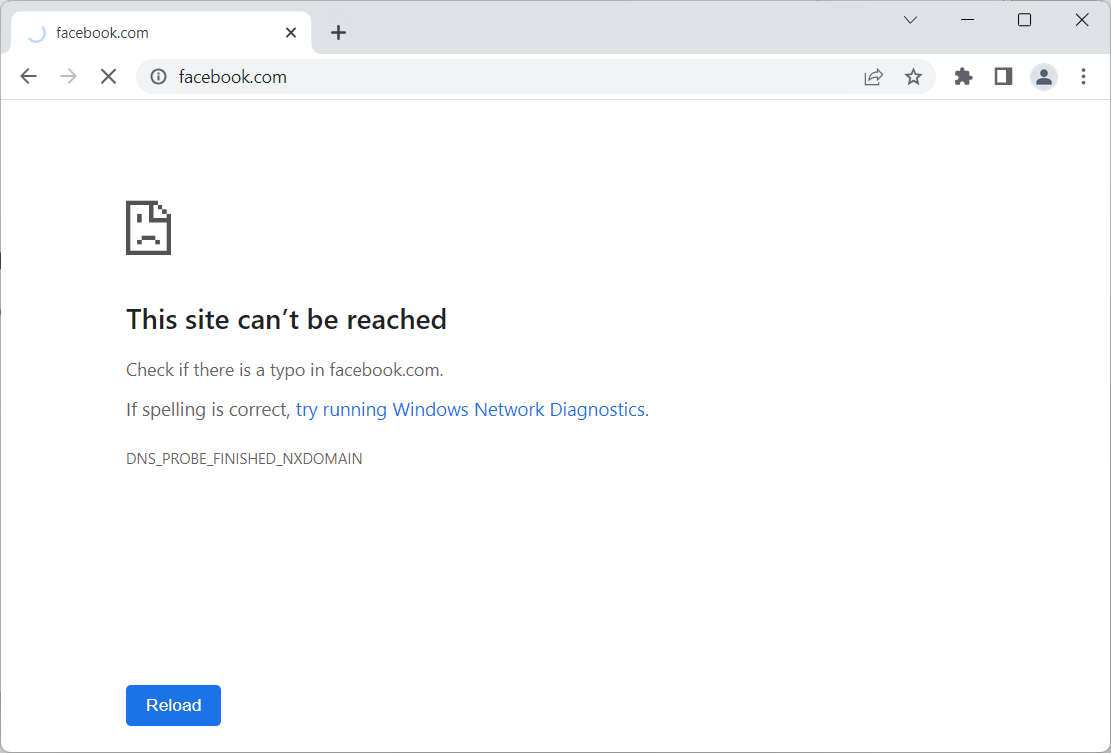Go back to the previous page
This screenshot has height=753, width=1111.
[x=28, y=77]
